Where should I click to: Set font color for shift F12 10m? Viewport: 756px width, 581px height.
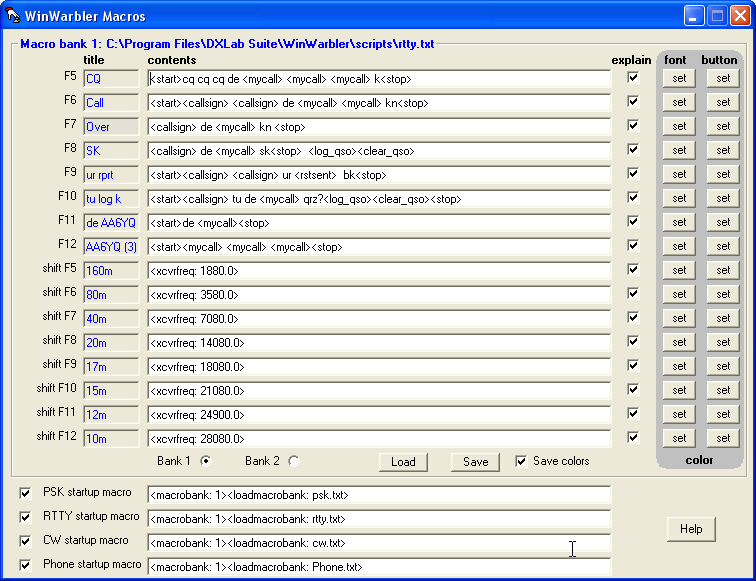[x=679, y=438]
